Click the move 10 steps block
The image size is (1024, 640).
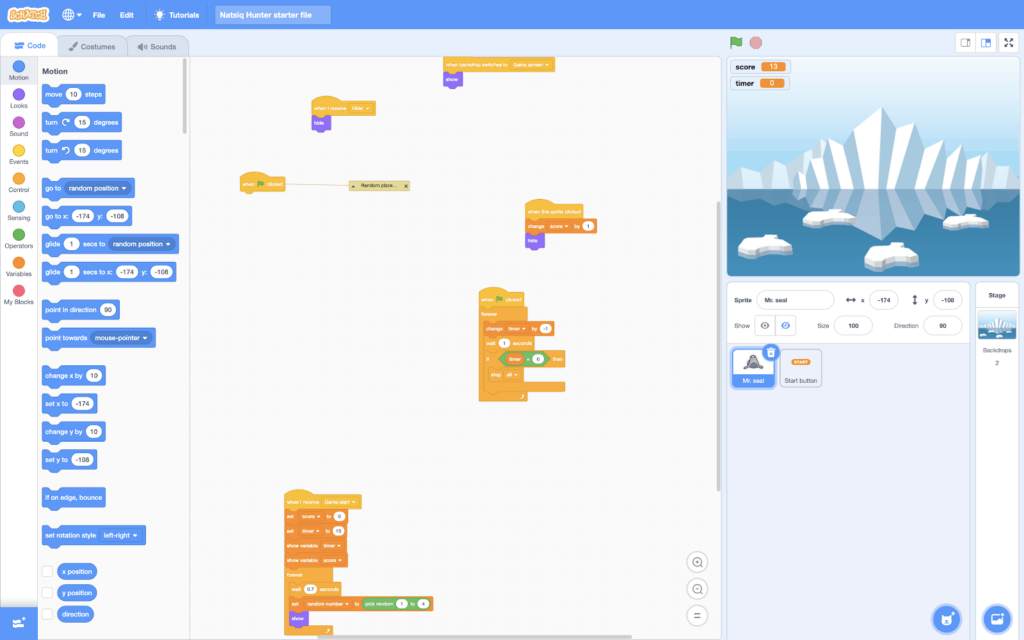point(73,95)
